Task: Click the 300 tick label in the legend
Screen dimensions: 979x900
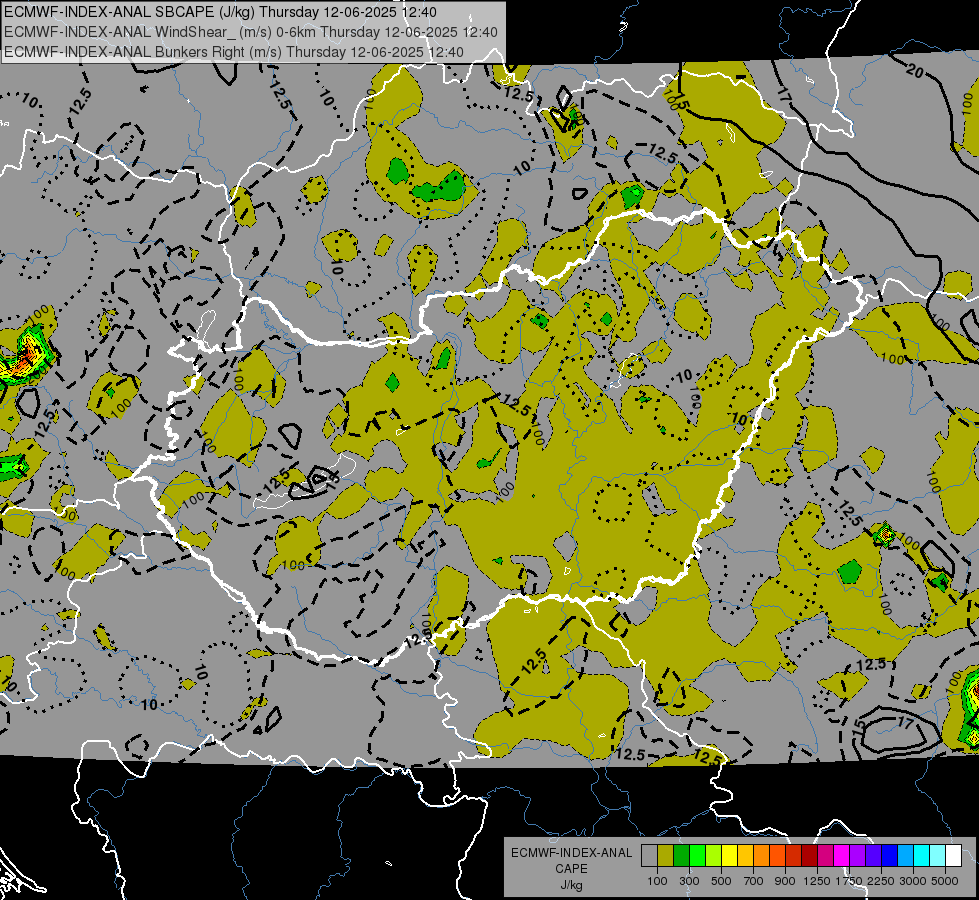Action: pyautogui.click(x=689, y=881)
